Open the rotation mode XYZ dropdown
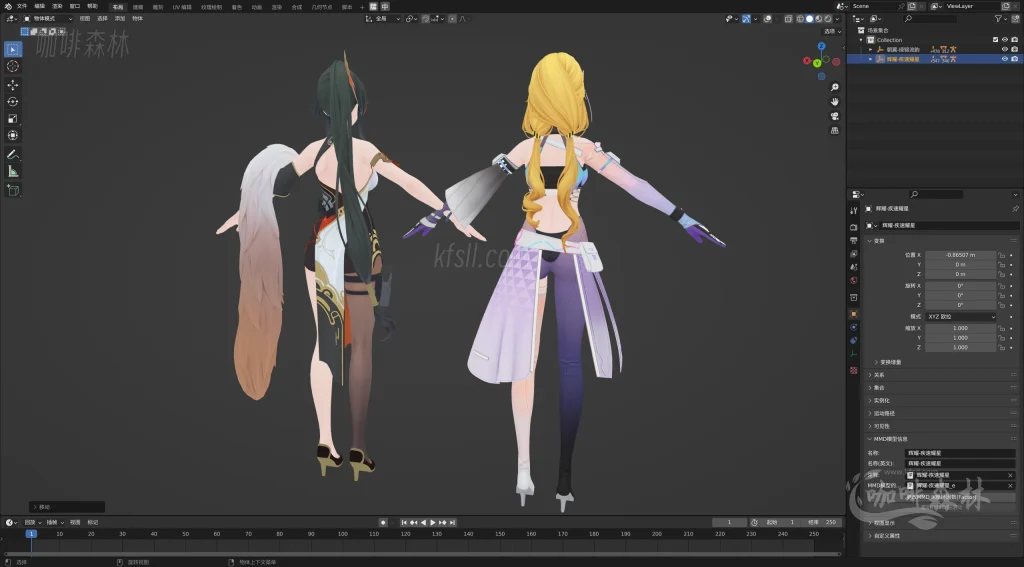This screenshot has width=1024, height=567. (960, 316)
